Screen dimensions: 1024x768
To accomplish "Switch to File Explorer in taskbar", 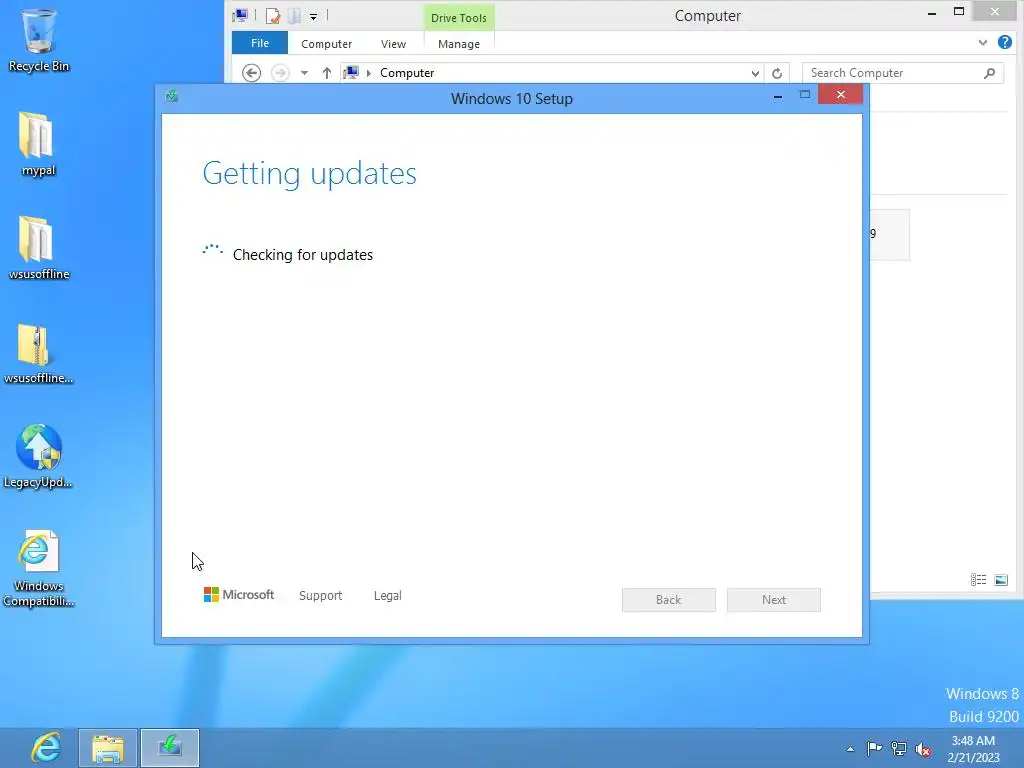I will point(108,748).
